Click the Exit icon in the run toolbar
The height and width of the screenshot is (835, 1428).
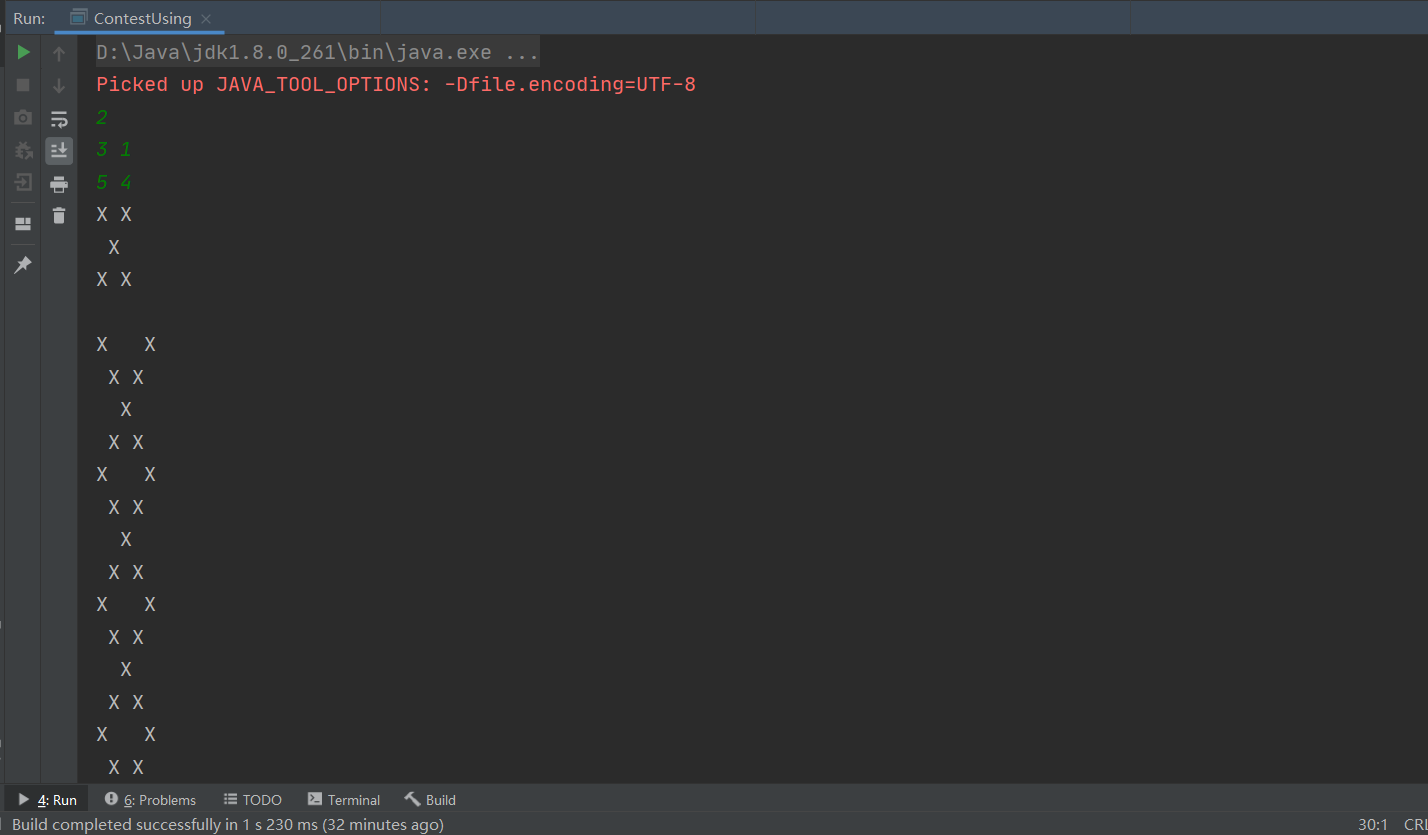(23, 183)
